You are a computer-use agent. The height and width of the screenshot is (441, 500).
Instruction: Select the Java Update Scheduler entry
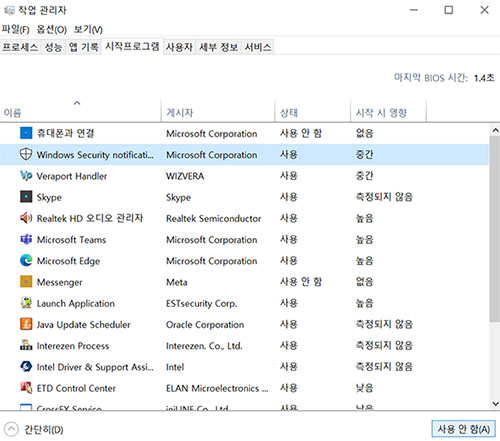[x=83, y=325]
